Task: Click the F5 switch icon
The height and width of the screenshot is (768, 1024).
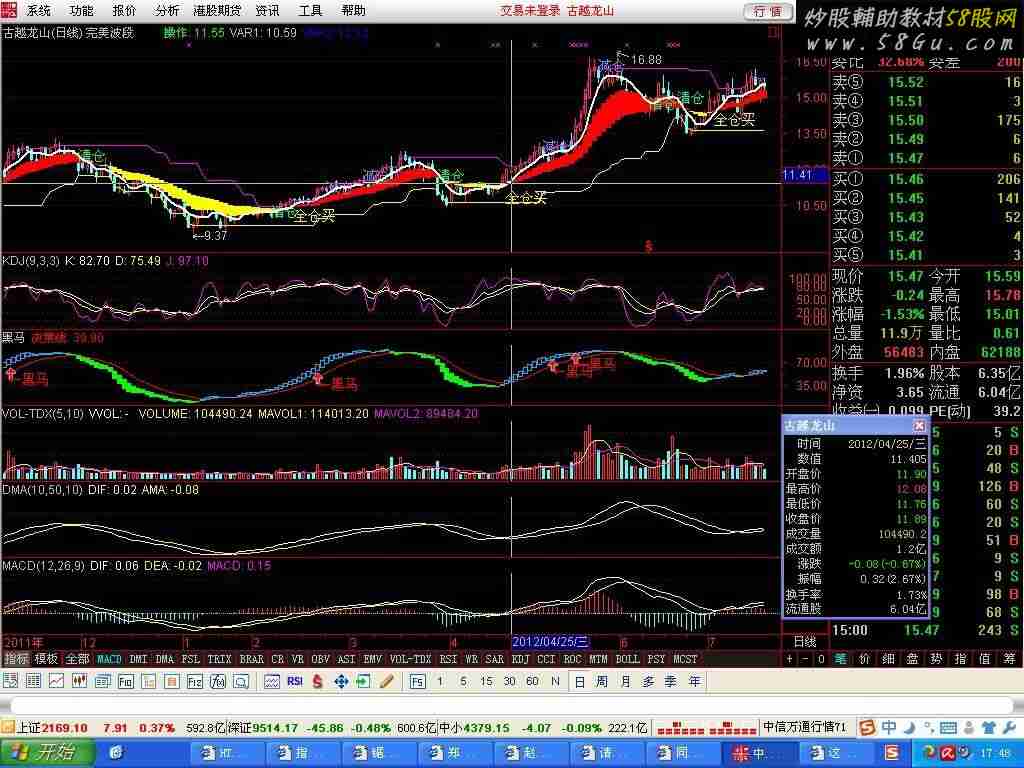Action: click(417, 681)
